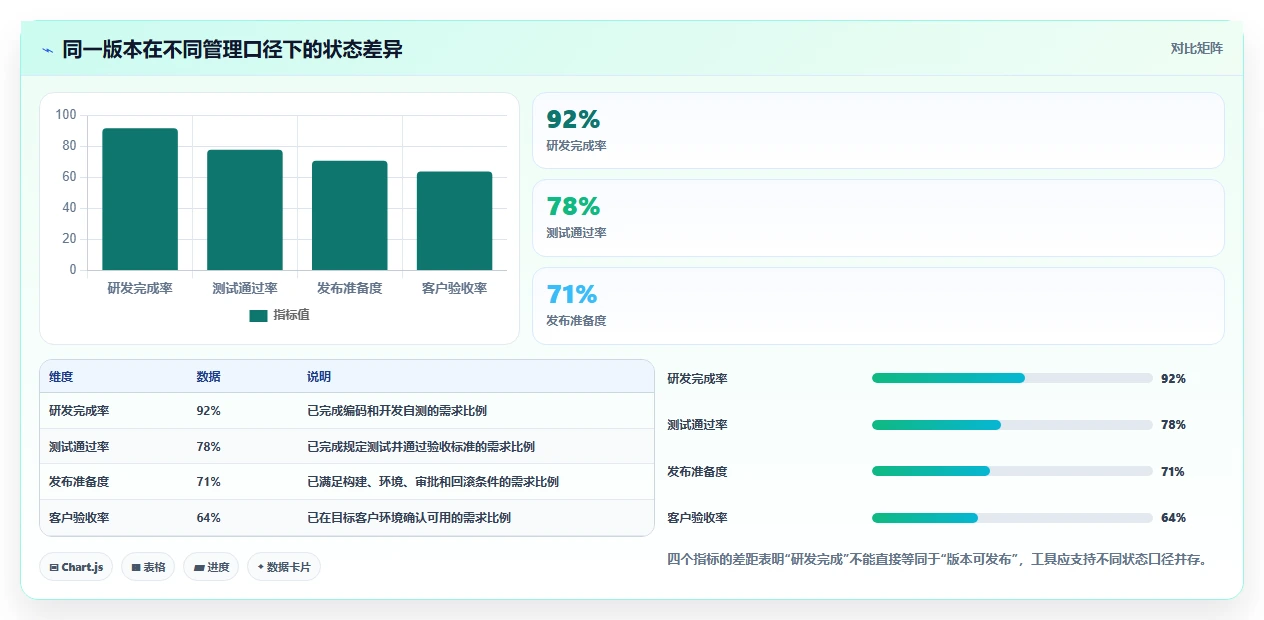
Task: Click the 71% cell in the table
Action: click(209, 482)
